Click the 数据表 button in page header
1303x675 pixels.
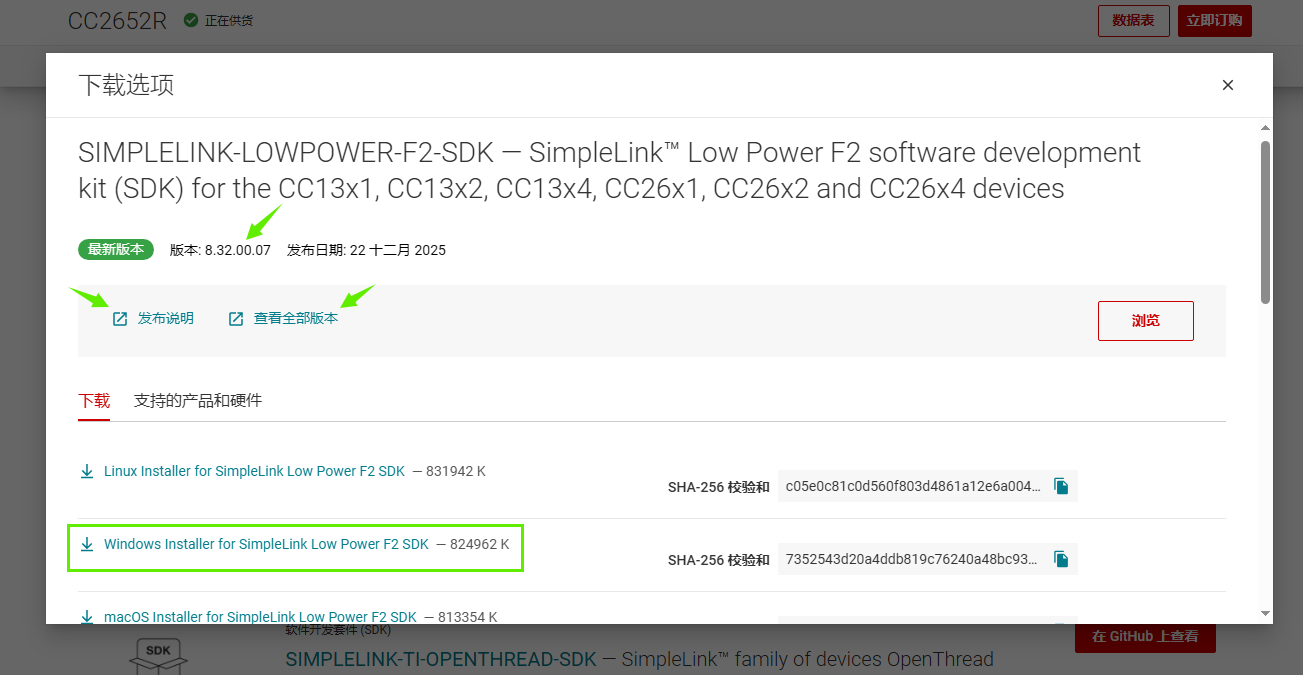[x=1134, y=20]
